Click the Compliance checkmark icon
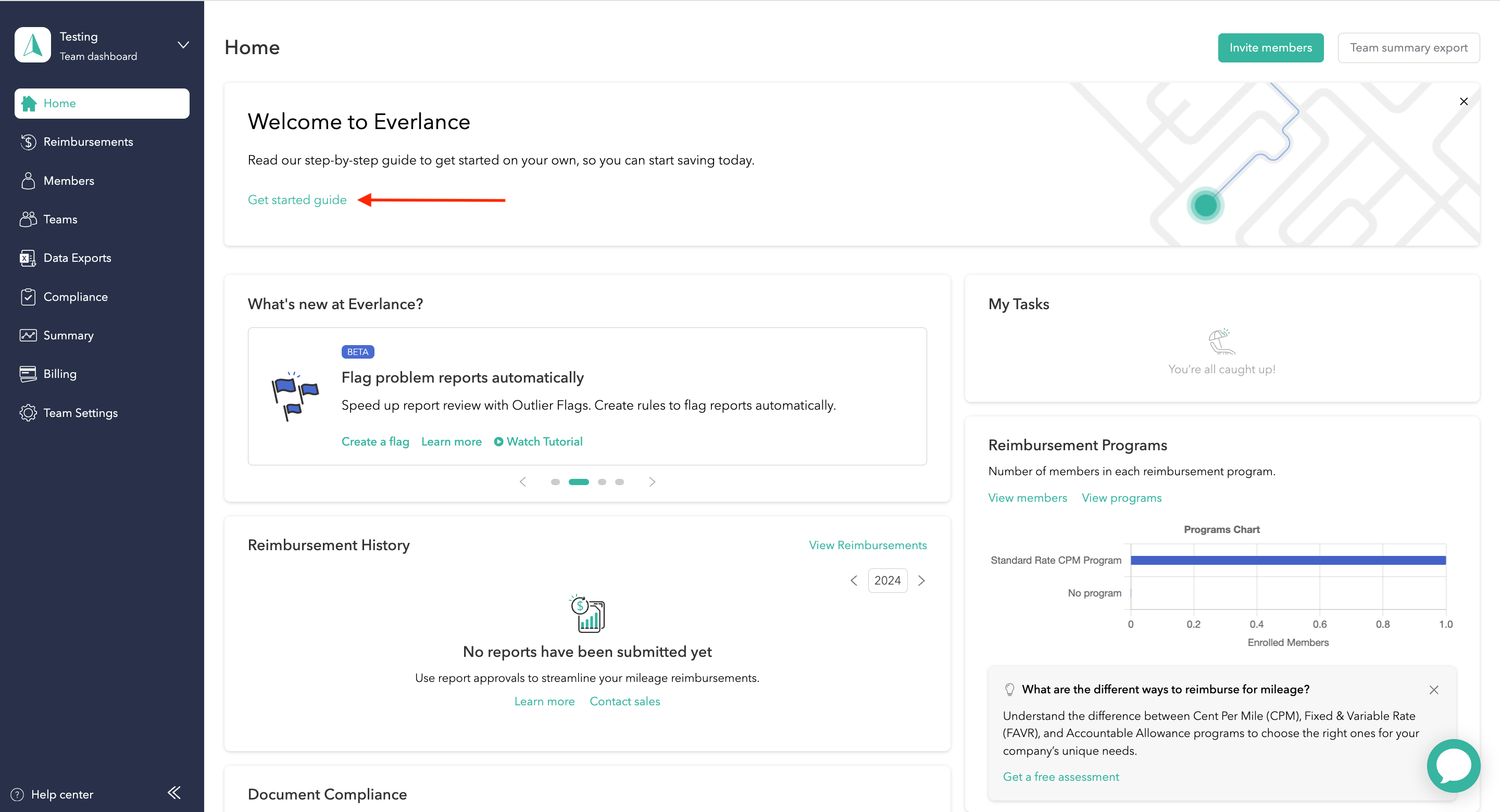The width and height of the screenshot is (1500, 812). [x=28, y=297]
